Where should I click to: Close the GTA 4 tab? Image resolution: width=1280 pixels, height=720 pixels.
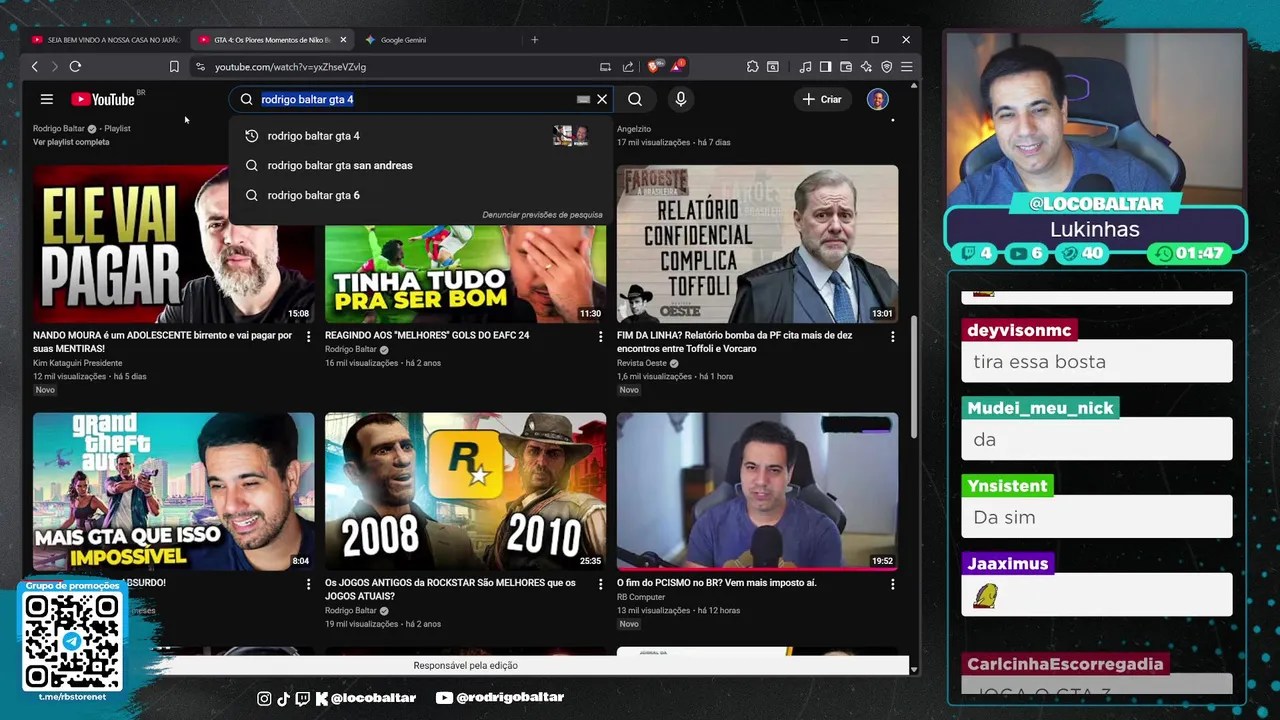[343, 40]
